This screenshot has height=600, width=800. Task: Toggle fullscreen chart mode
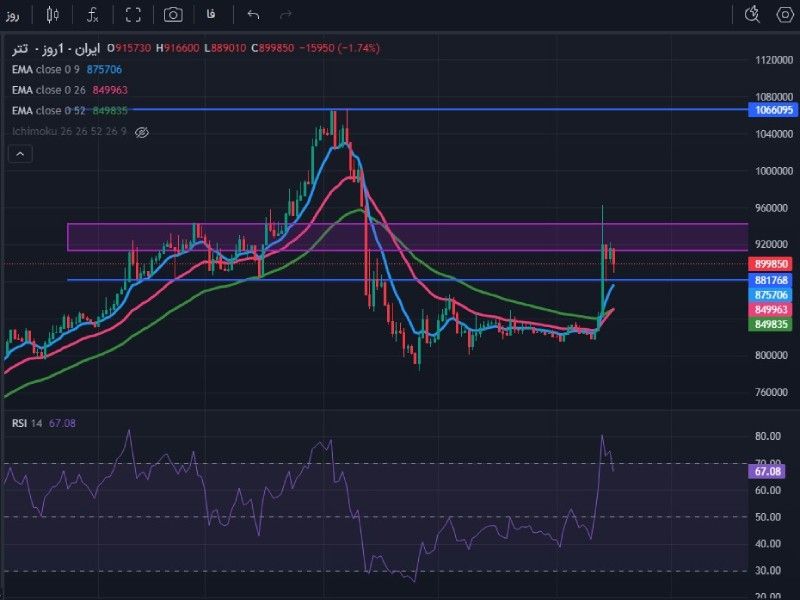point(133,15)
